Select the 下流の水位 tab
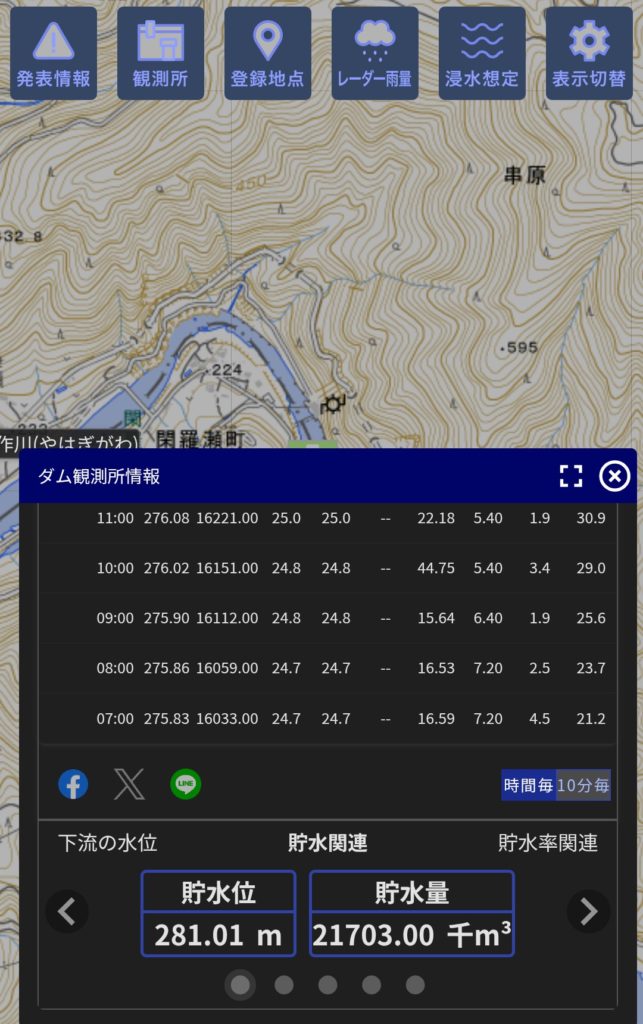Viewport: 643px width, 1024px height. [108, 843]
